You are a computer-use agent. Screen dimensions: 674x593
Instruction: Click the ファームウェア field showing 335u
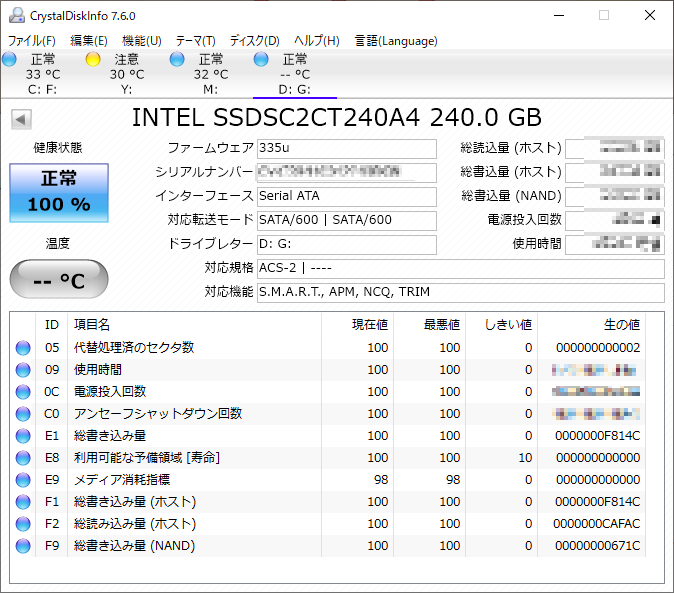point(346,148)
